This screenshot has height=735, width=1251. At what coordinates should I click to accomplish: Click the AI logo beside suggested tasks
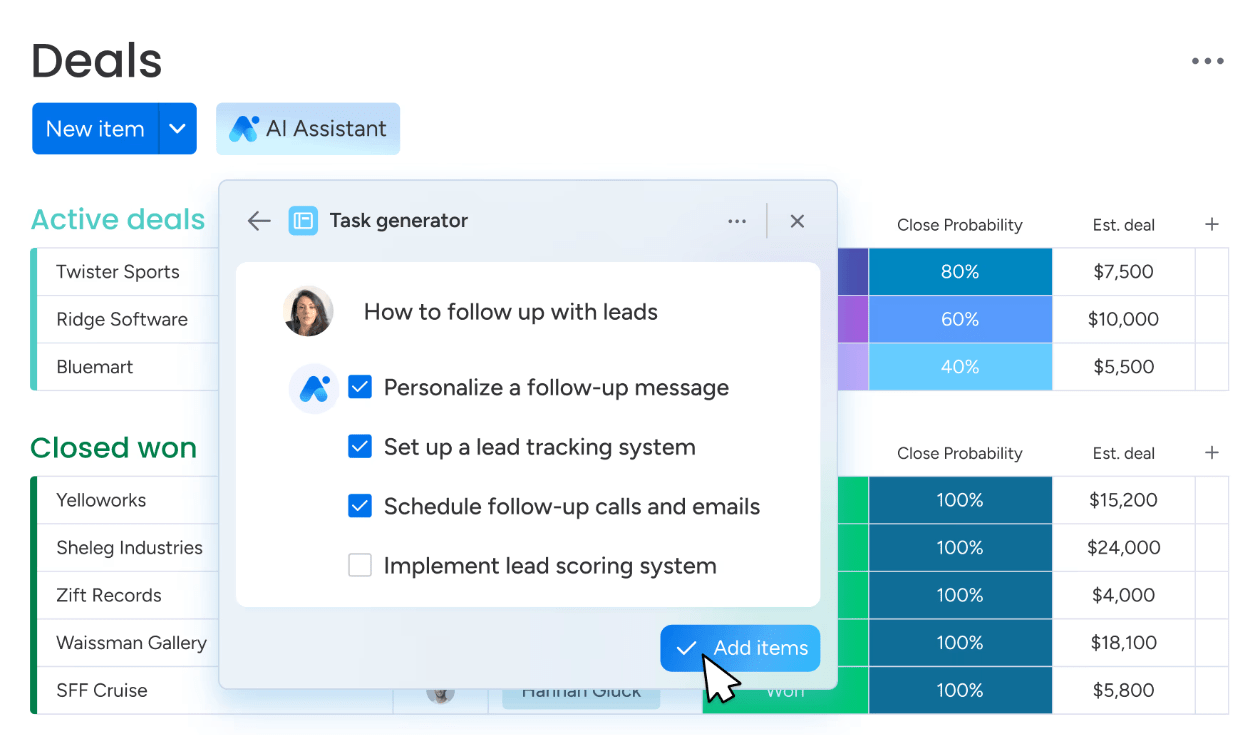click(314, 388)
